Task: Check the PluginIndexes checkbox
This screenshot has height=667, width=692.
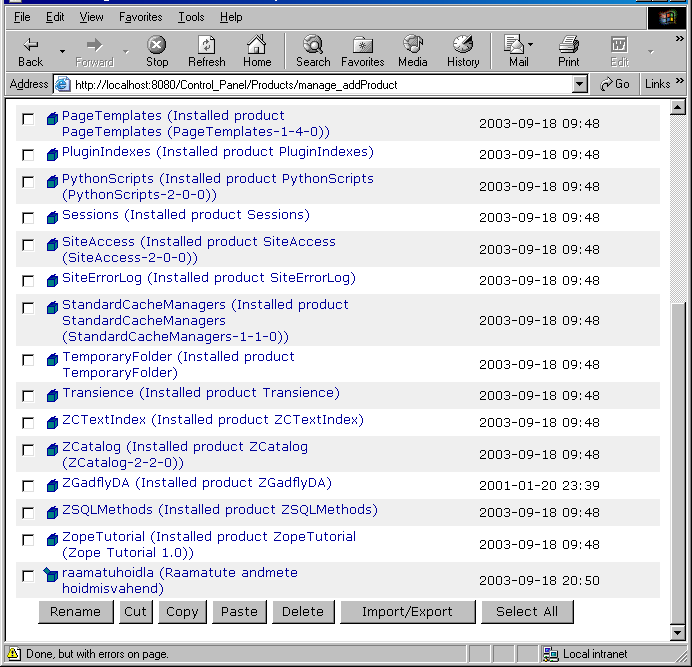Action: click(28, 155)
